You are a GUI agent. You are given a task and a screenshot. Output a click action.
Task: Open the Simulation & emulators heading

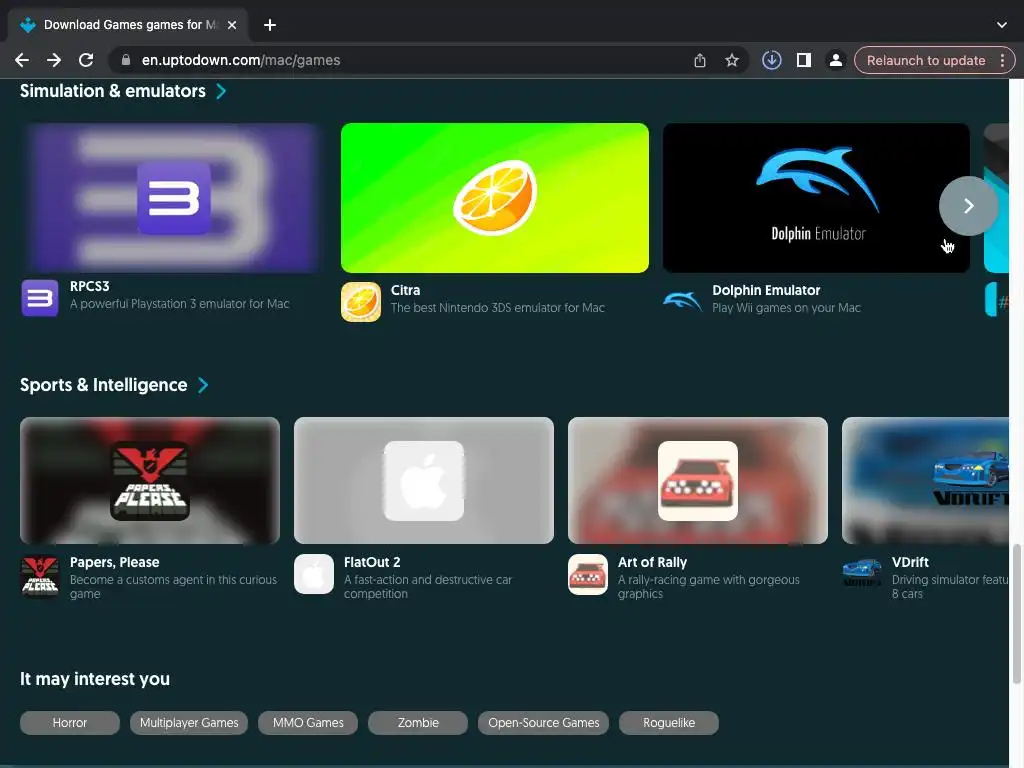click(x=112, y=91)
